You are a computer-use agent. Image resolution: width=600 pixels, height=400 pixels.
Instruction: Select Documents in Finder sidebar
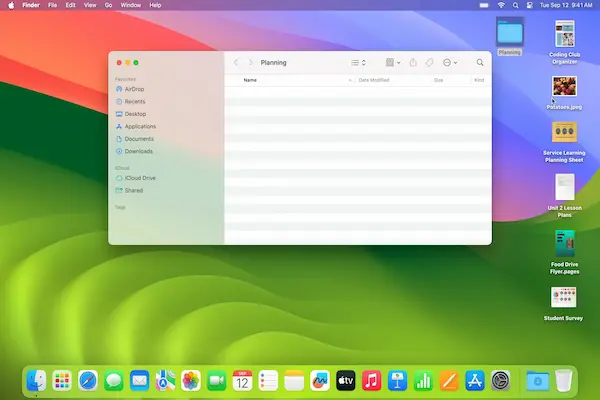(135, 139)
